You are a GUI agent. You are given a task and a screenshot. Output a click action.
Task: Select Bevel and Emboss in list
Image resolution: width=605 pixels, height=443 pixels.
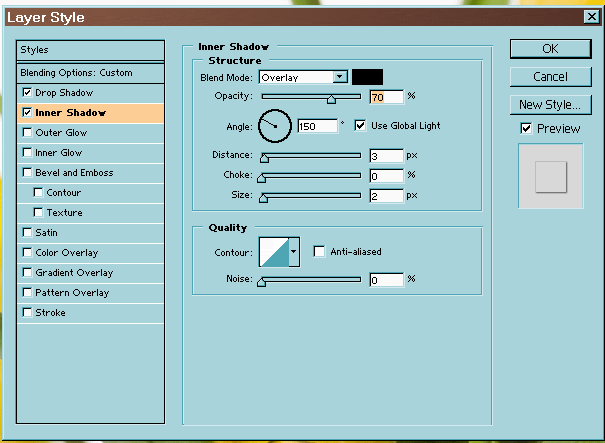tap(74, 173)
